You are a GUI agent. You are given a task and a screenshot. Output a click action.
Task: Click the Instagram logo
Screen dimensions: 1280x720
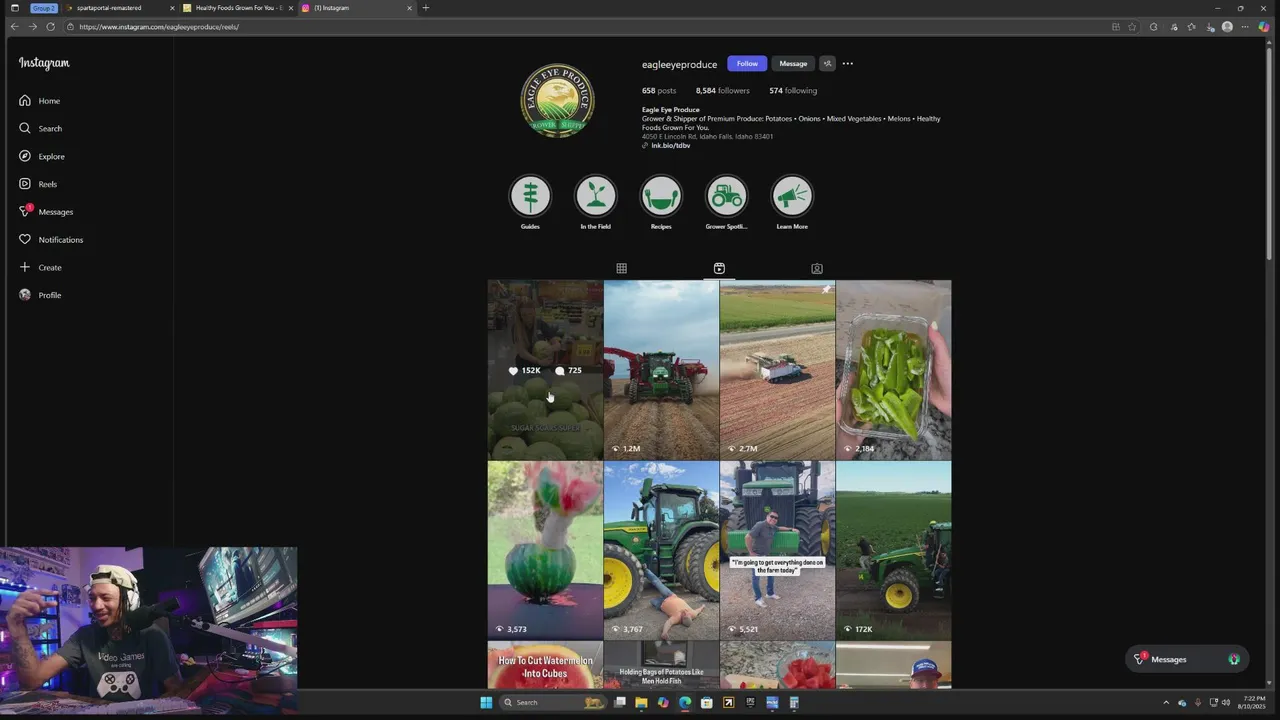pyautogui.click(x=44, y=63)
